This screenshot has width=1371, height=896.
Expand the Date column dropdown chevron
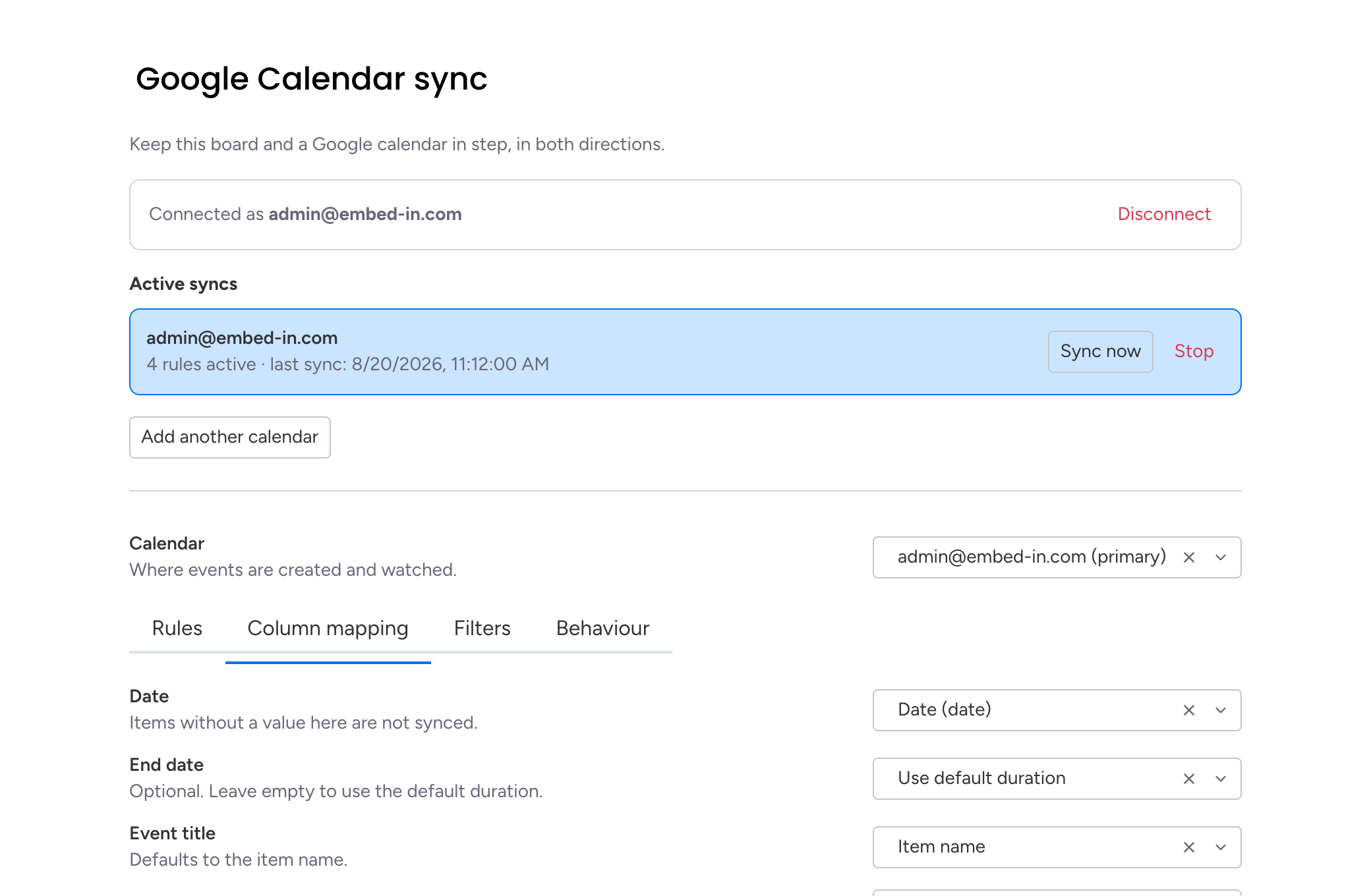pos(1221,710)
